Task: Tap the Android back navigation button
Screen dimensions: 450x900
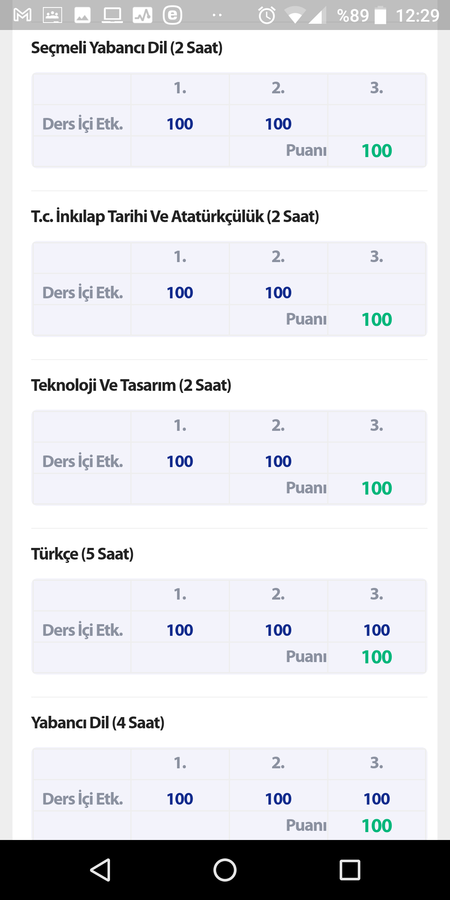Action: 100,870
